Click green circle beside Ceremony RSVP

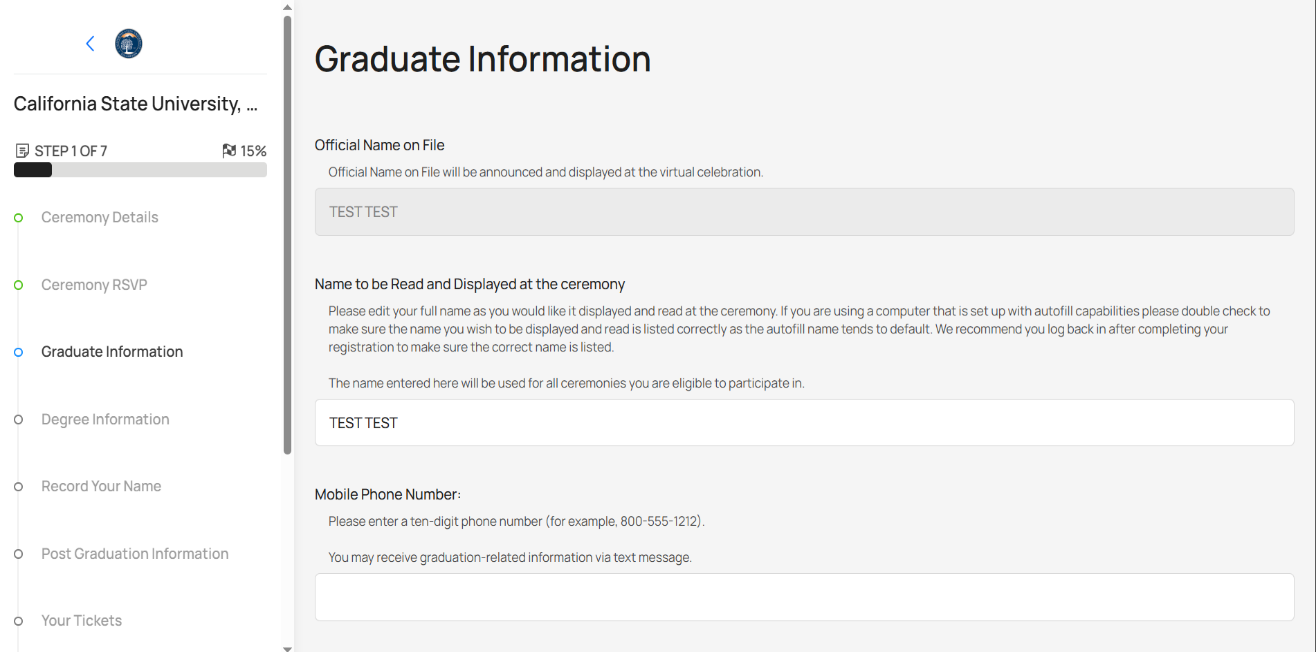point(18,285)
